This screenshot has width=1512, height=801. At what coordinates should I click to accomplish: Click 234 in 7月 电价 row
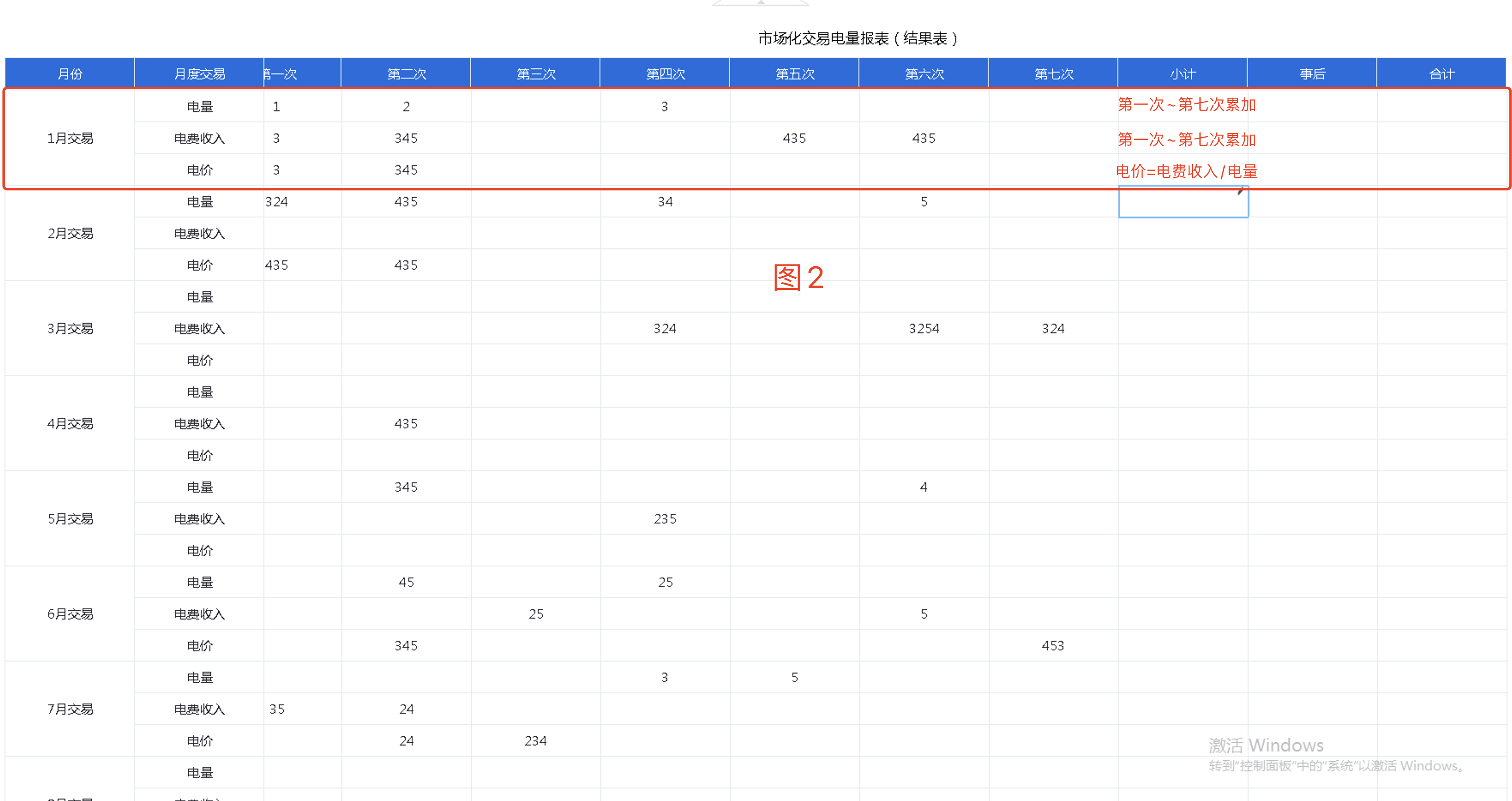coord(535,741)
